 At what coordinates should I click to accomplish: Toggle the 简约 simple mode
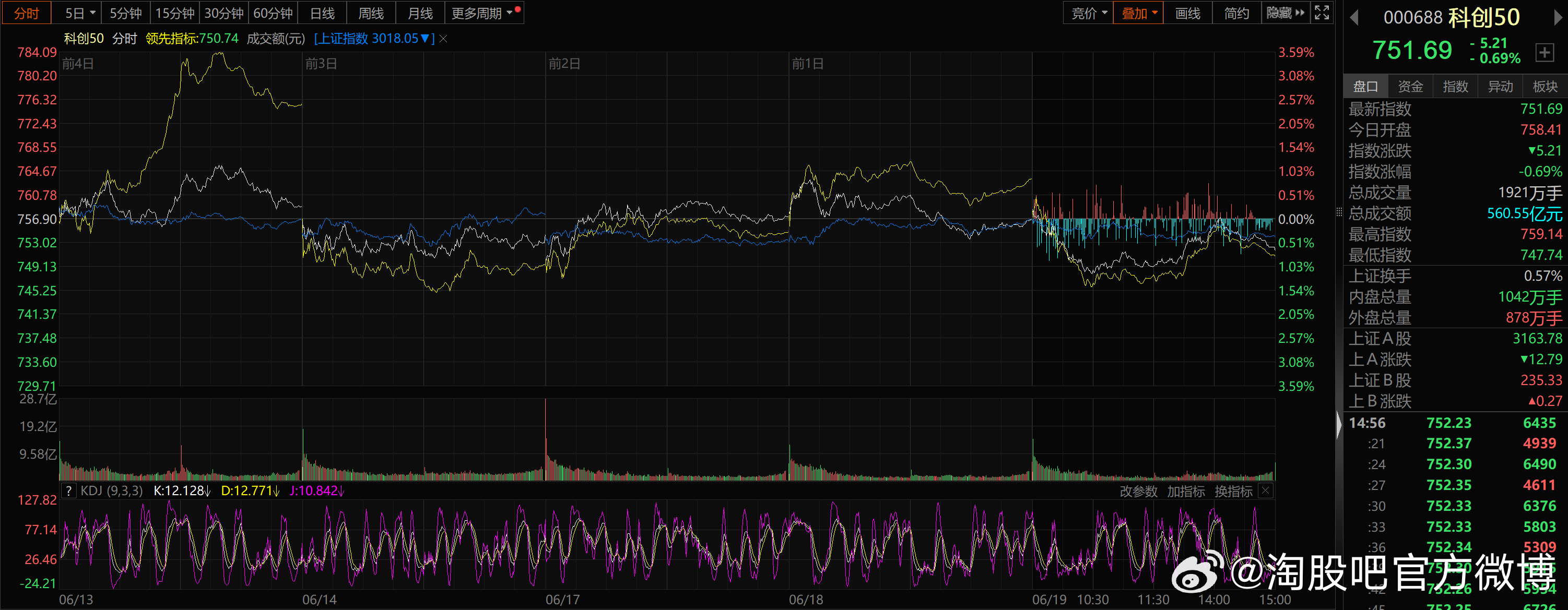coord(1236,13)
